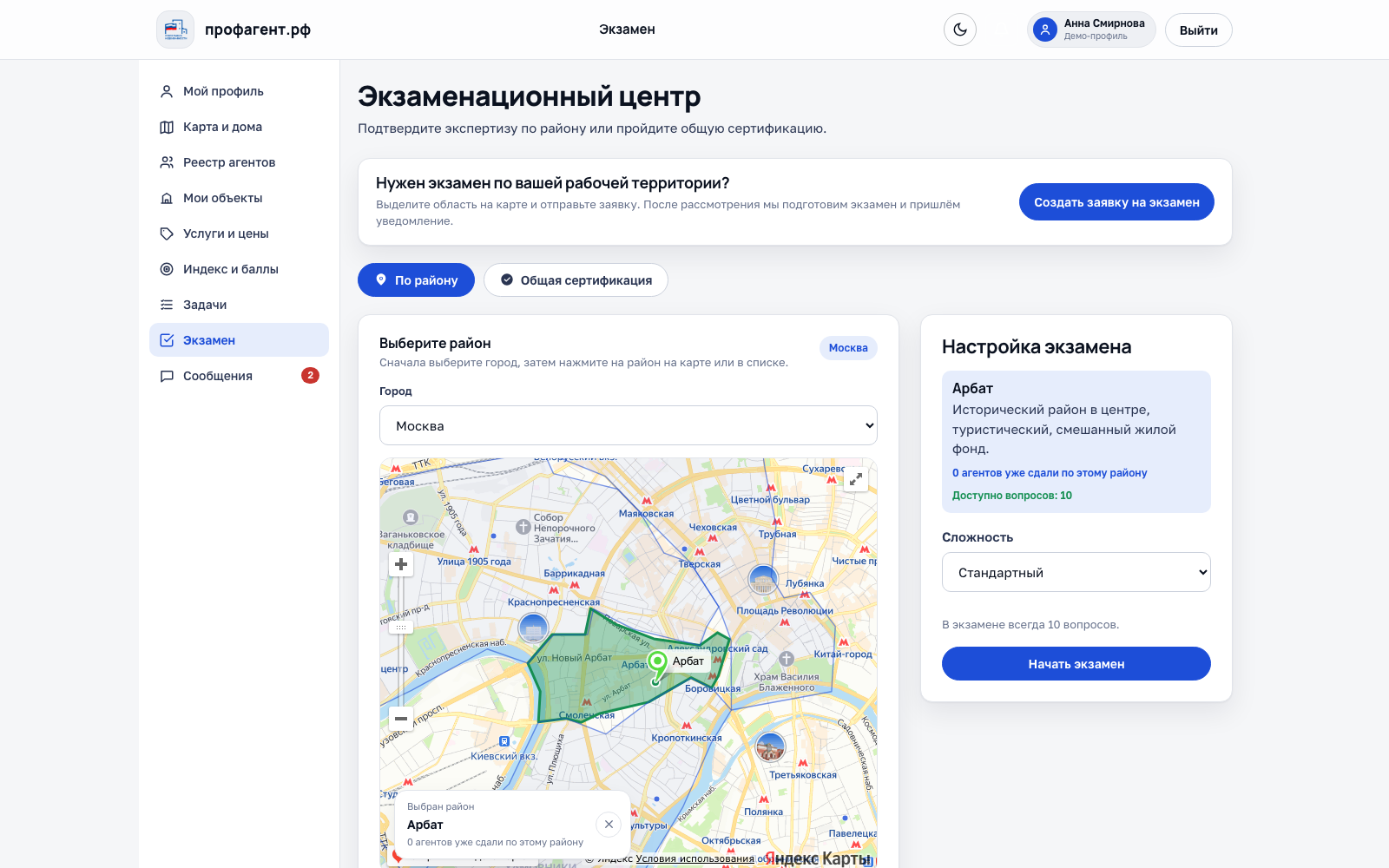Open Условия использования map link
This screenshot has height=868, width=1389.
694,858
